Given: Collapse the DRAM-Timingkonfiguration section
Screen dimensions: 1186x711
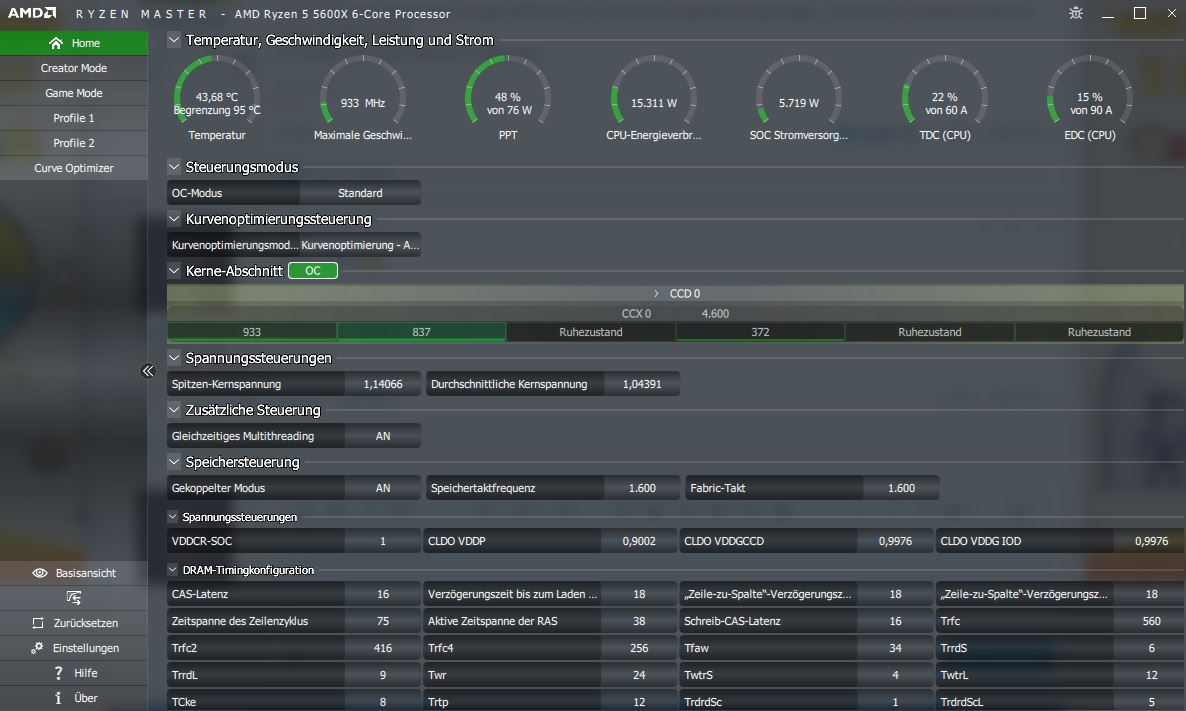Looking at the screenshot, I should click(172, 570).
